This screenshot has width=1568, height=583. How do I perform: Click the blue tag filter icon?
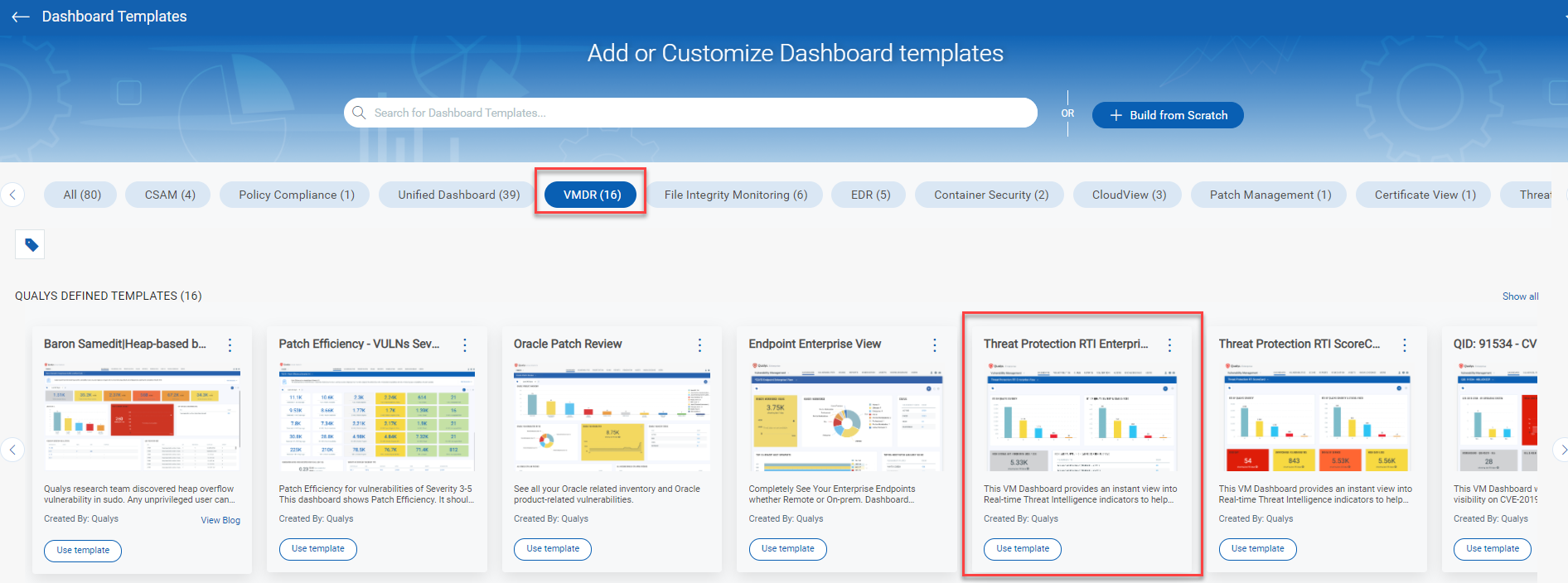click(31, 245)
